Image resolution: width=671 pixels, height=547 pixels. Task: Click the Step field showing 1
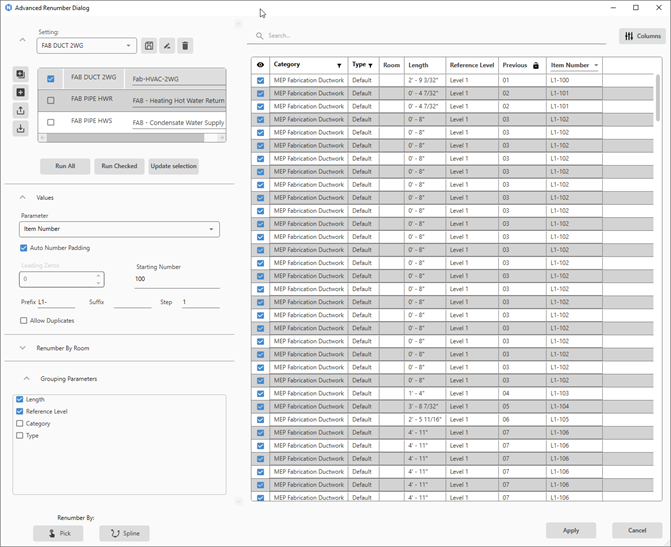click(x=201, y=302)
